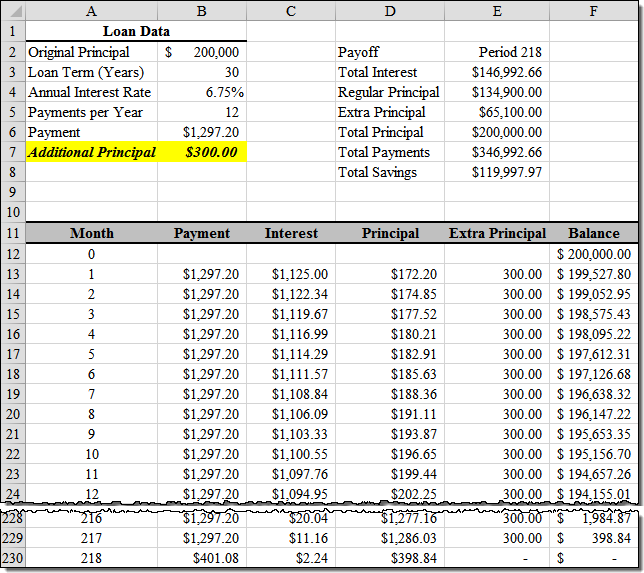The width and height of the screenshot is (644, 573).
Task: Click the 'Original Principal' label cell
Action: (x=92, y=52)
